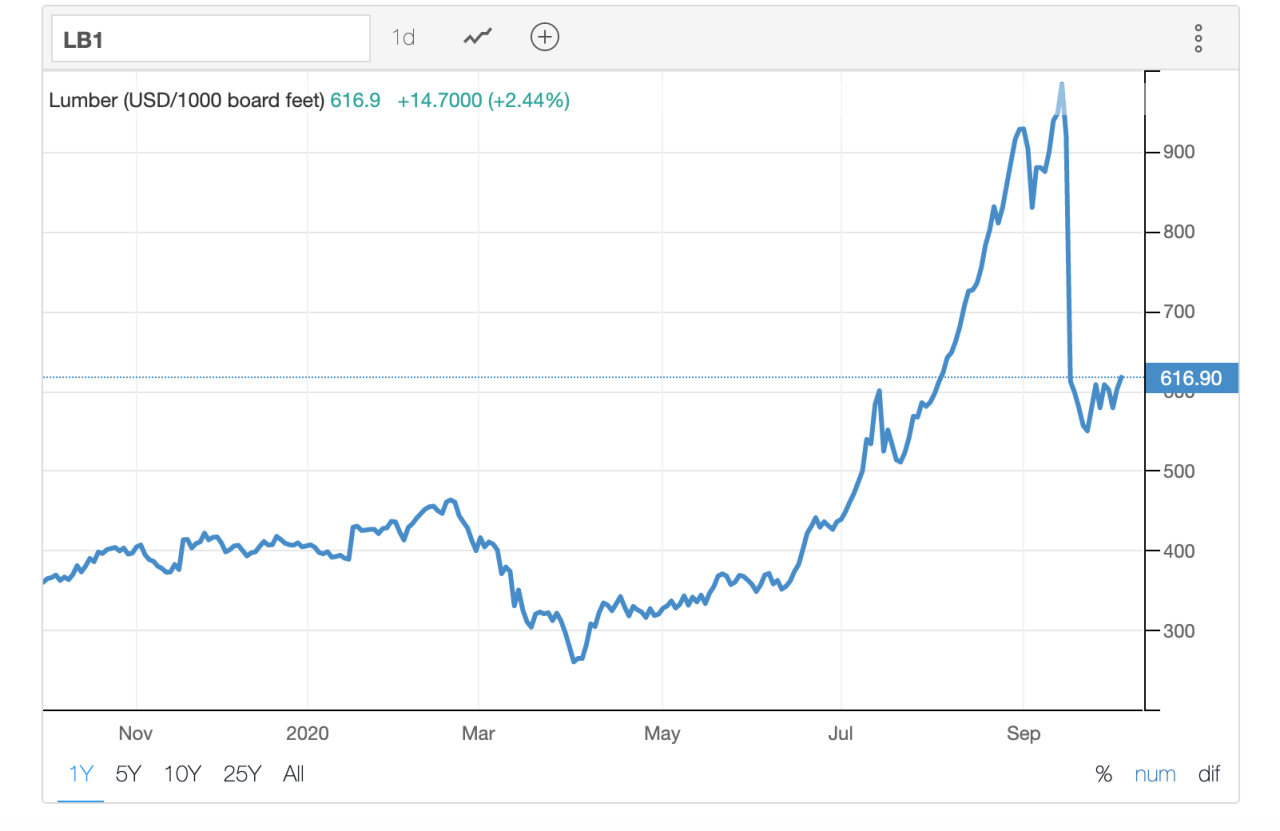Click the Nov label on the time axis
Viewport: 1280px width, 831px height.
point(136,734)
